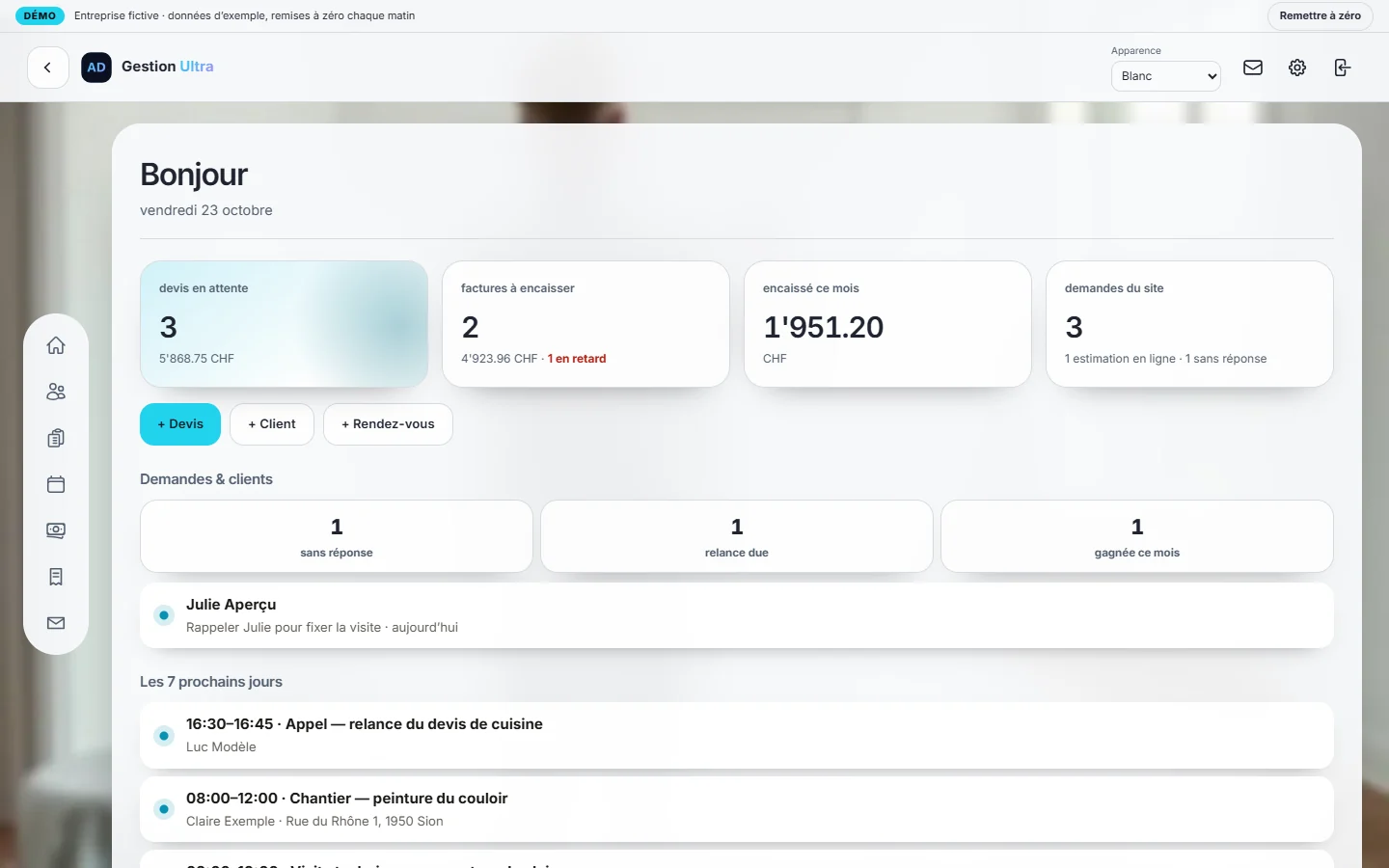Open the settings gear icon
The width and height of the screenshot is (1389, 868).
click(x=1297, y=68)
